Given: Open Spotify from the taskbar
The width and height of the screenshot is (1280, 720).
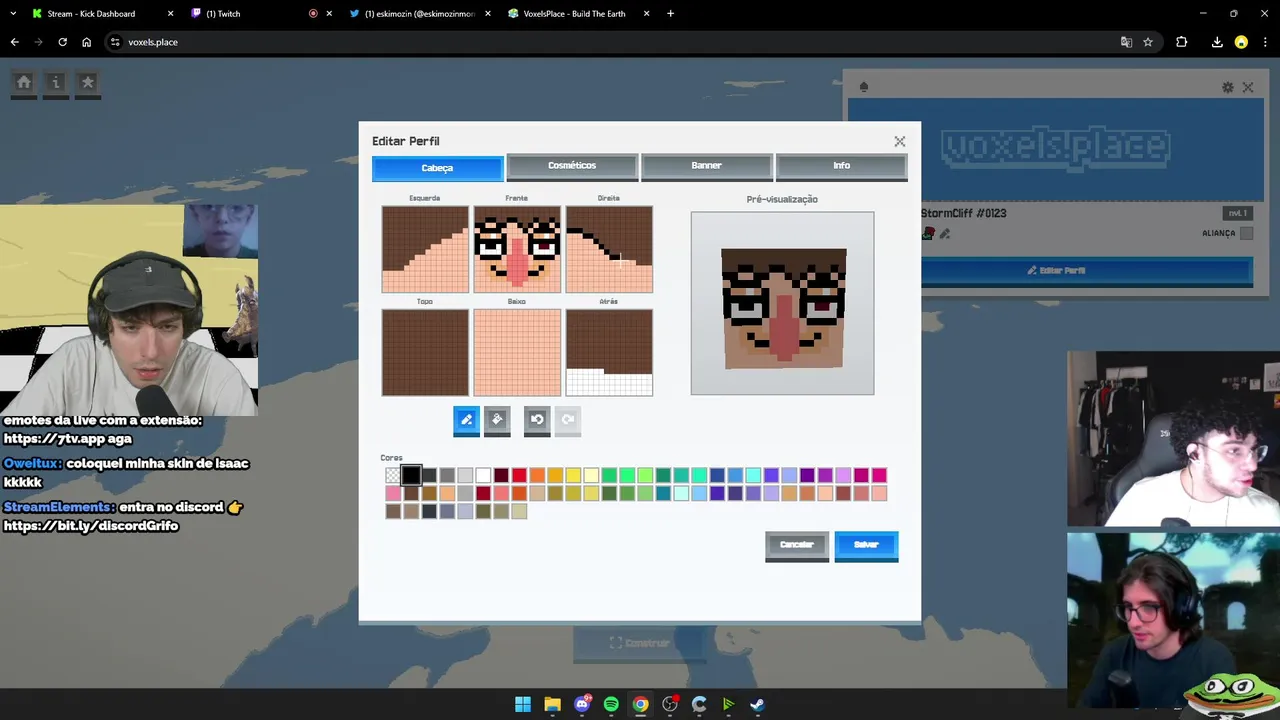Looking at the screenshot, I should (x=611, y=704).
